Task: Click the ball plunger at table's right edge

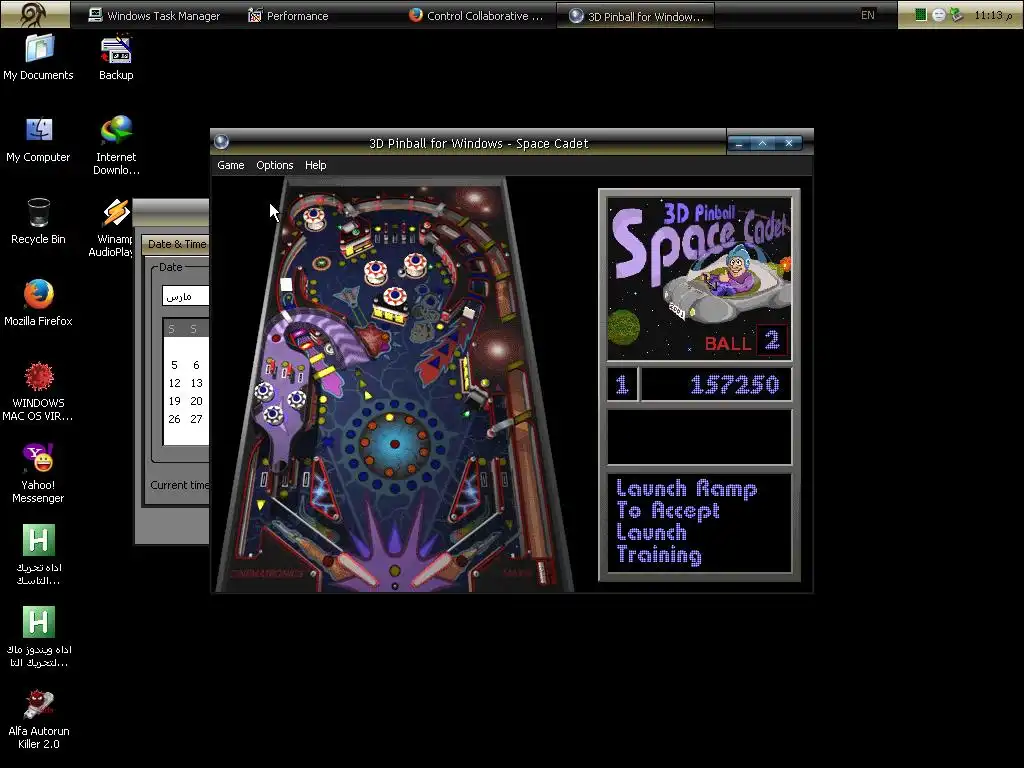Action: 541,571
